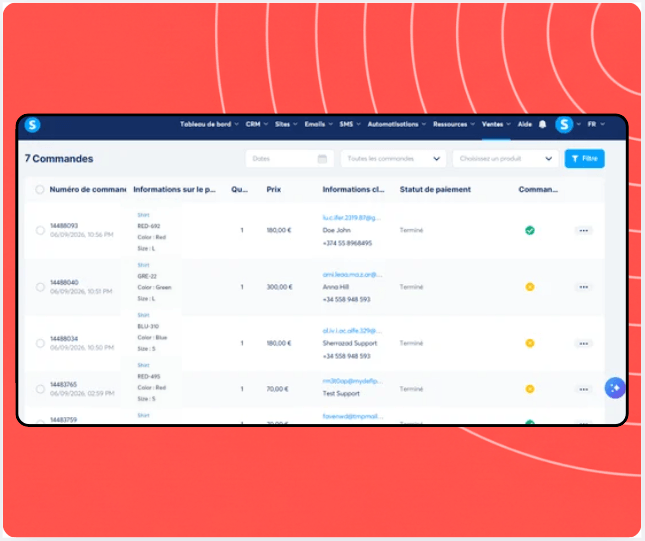The image size is (645, 541).
Task: Open Doe John's customer email link
Action: click(x=351, y=218)
